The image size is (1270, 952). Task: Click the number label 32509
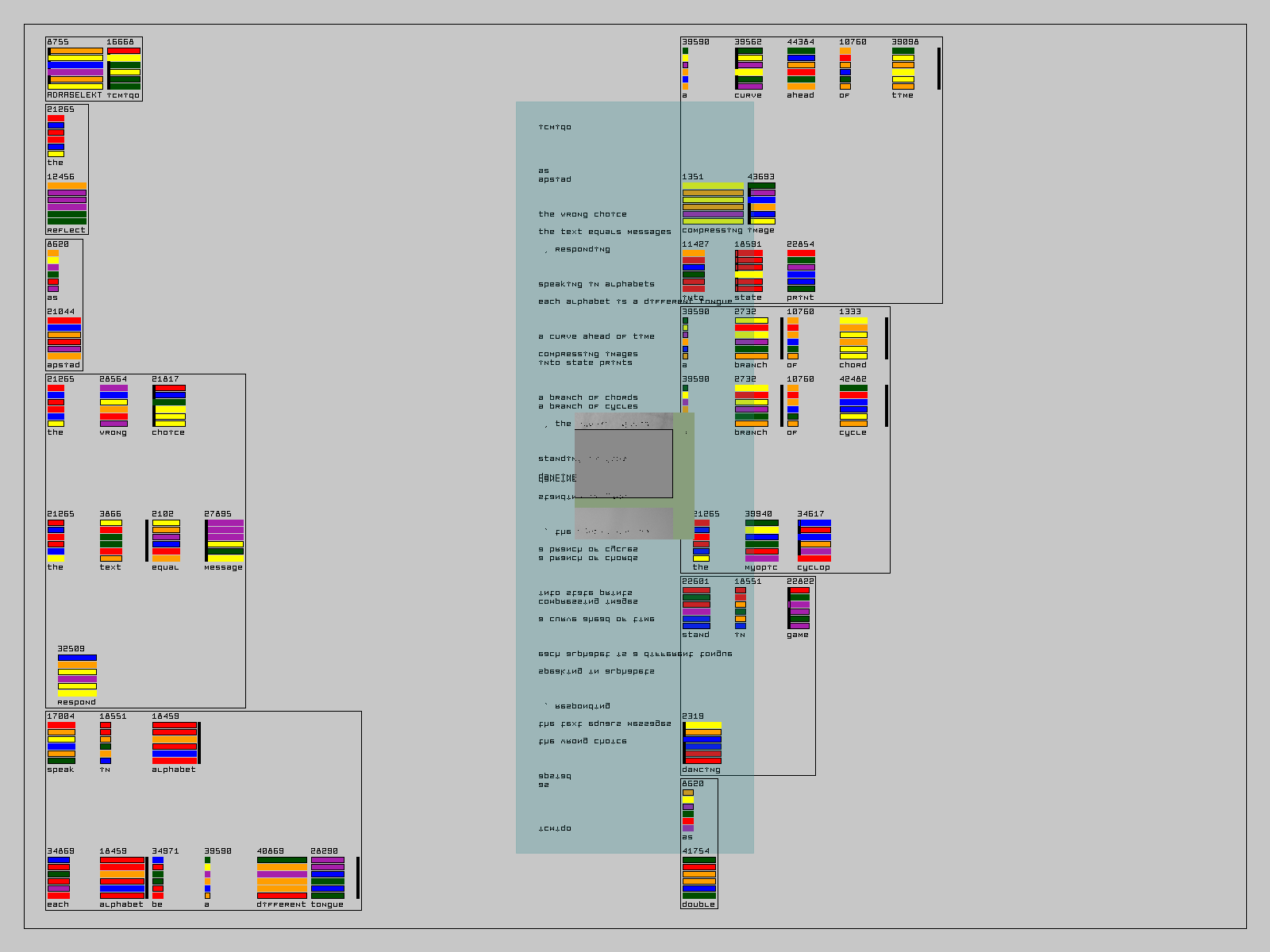(71, 649)
